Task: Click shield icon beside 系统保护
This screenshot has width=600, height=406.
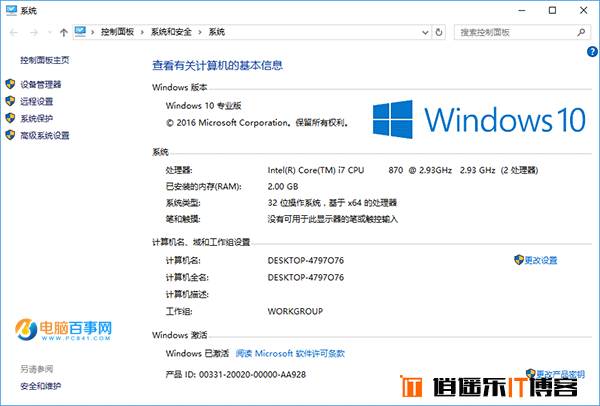Action: (10, 118)
